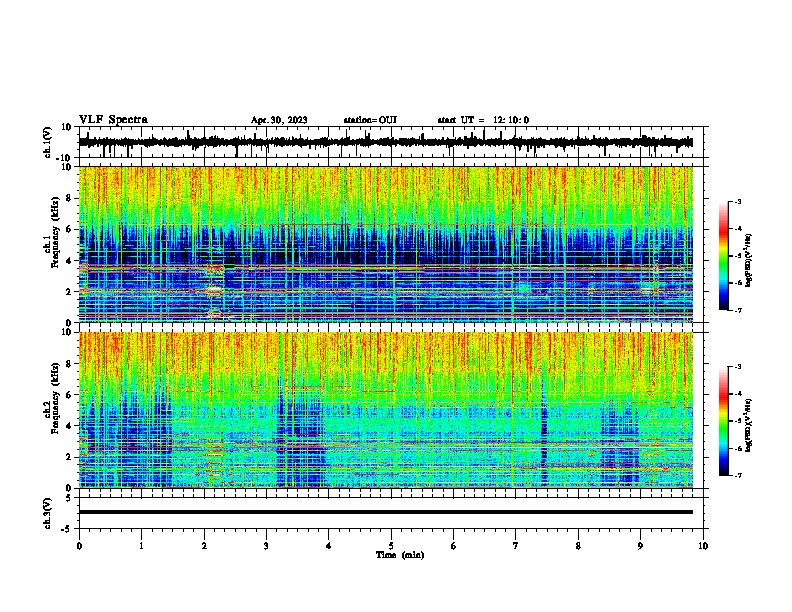Screen dimensions: 792x612
Task: Click time axis tick label "4"
Action: point(329,546)
